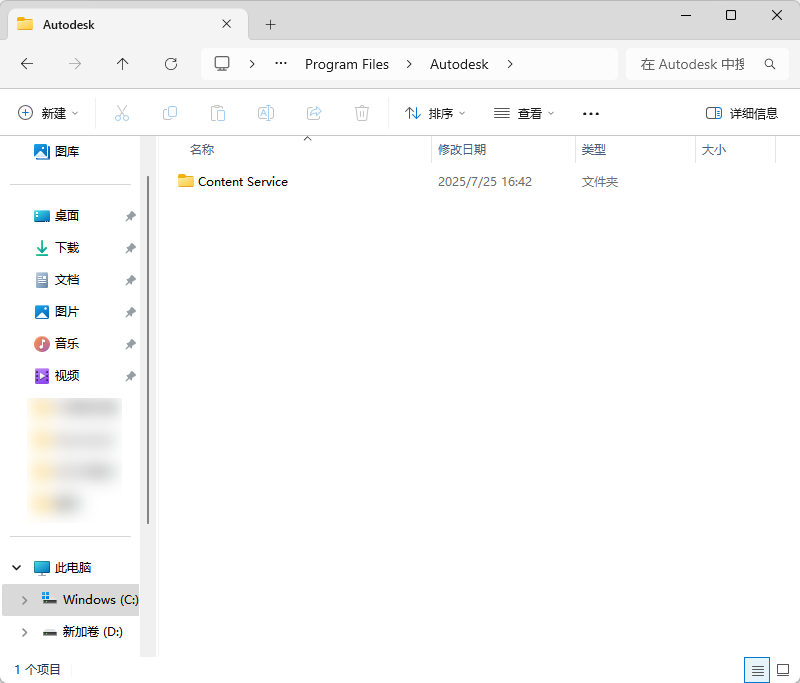Open the 查看 view menu
This screenshot has height=683, width=800.
pyautogui.click(x=524, y=113)
